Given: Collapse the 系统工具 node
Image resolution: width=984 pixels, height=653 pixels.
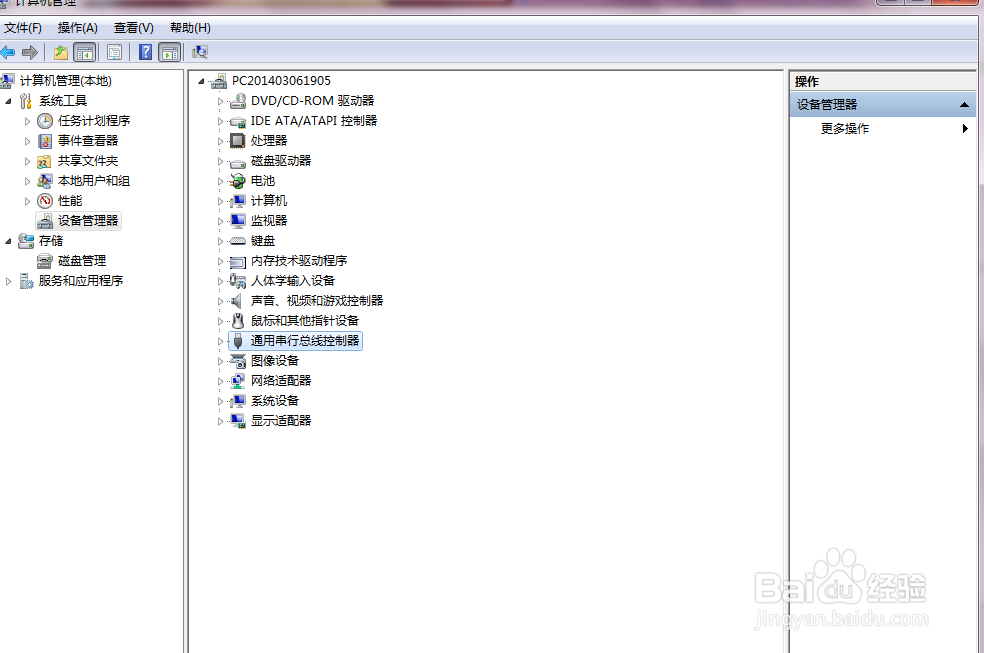Looking at the screenshot, I should 8,101.
